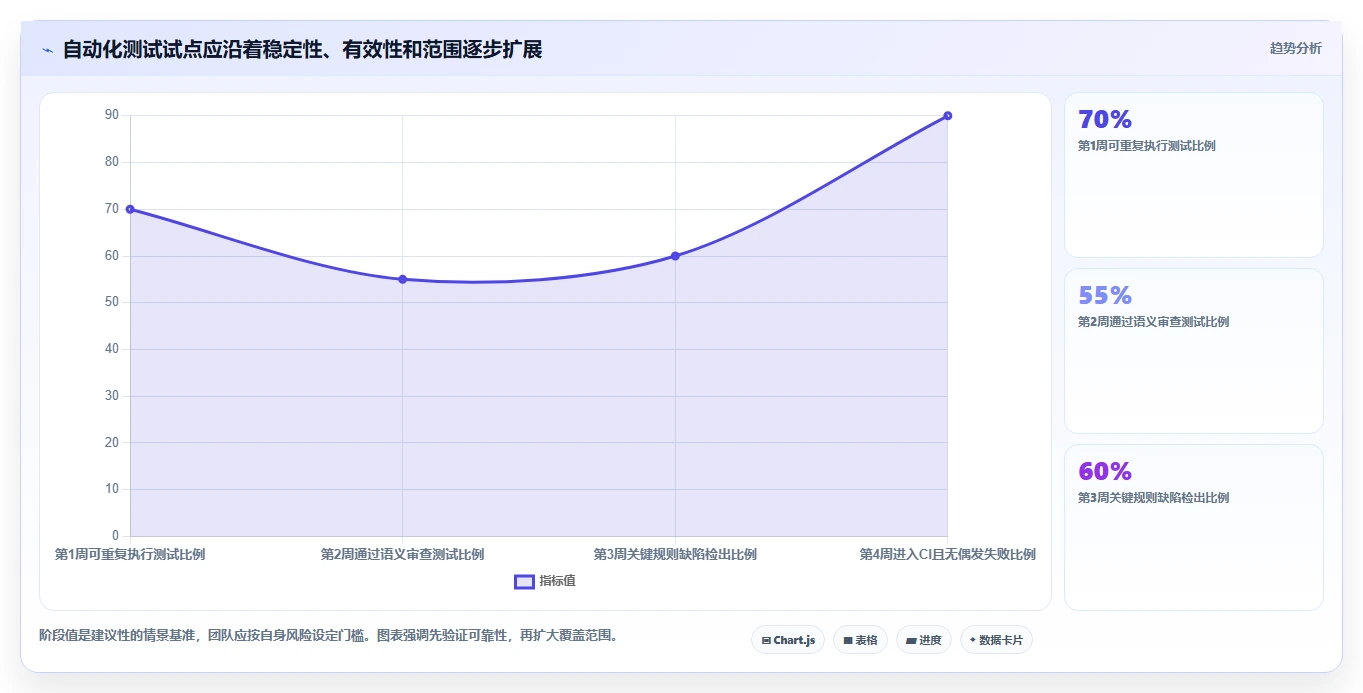The height and width of the screenshot is (693, 1363).
Task: Select the week 4 data point at 90
Action: pyautogui.click(x=947, y=116)
